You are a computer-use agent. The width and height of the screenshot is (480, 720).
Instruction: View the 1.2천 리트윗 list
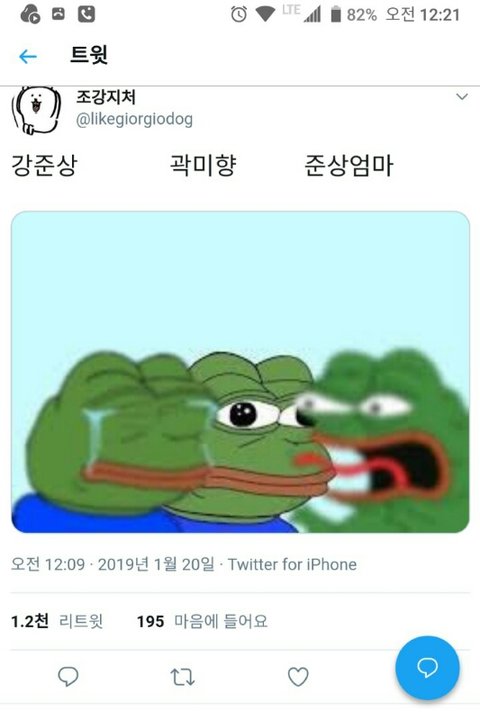click(x=57, y=621)
